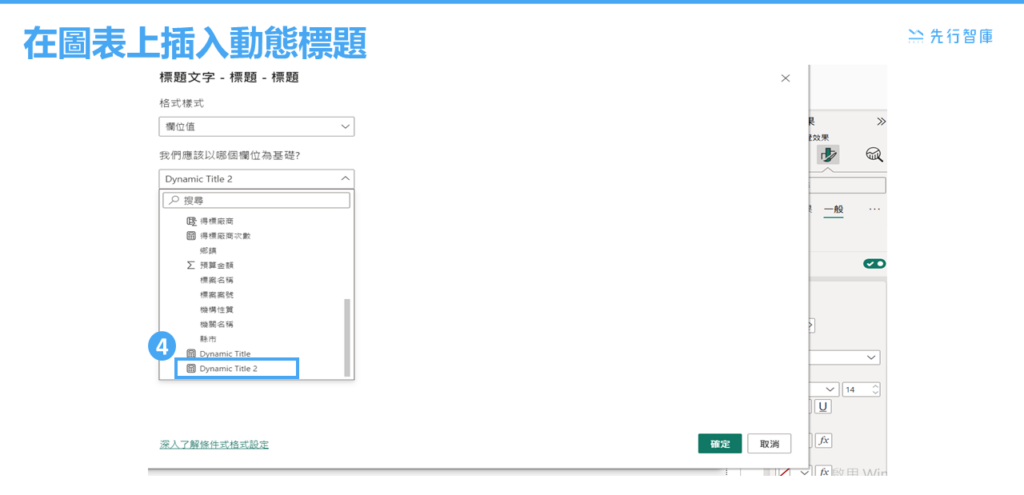Collapse the visualizations pane double chevron
The width and height of the screenshot is (1024, 495).
click(881, 121)
